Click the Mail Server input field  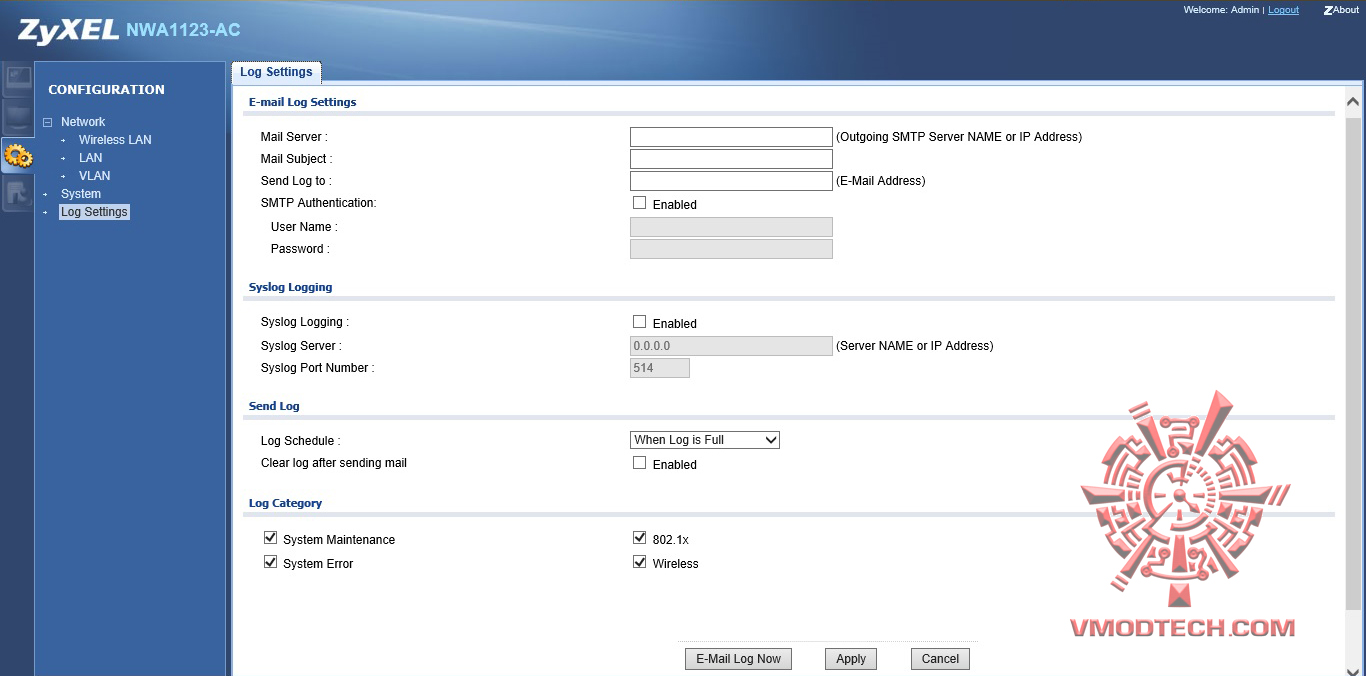pos(731,137)
